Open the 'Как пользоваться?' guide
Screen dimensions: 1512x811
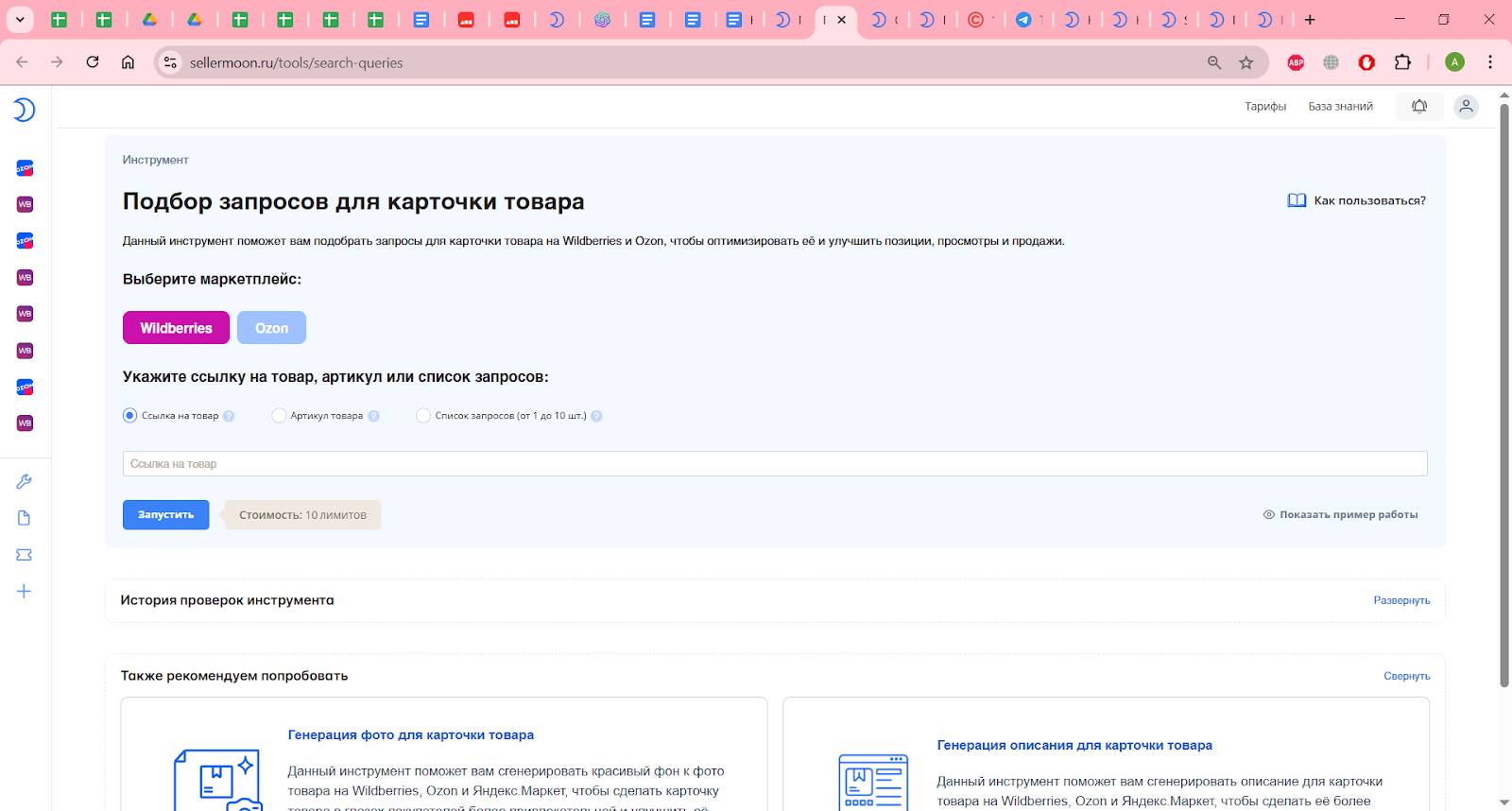pos(1357,200)
